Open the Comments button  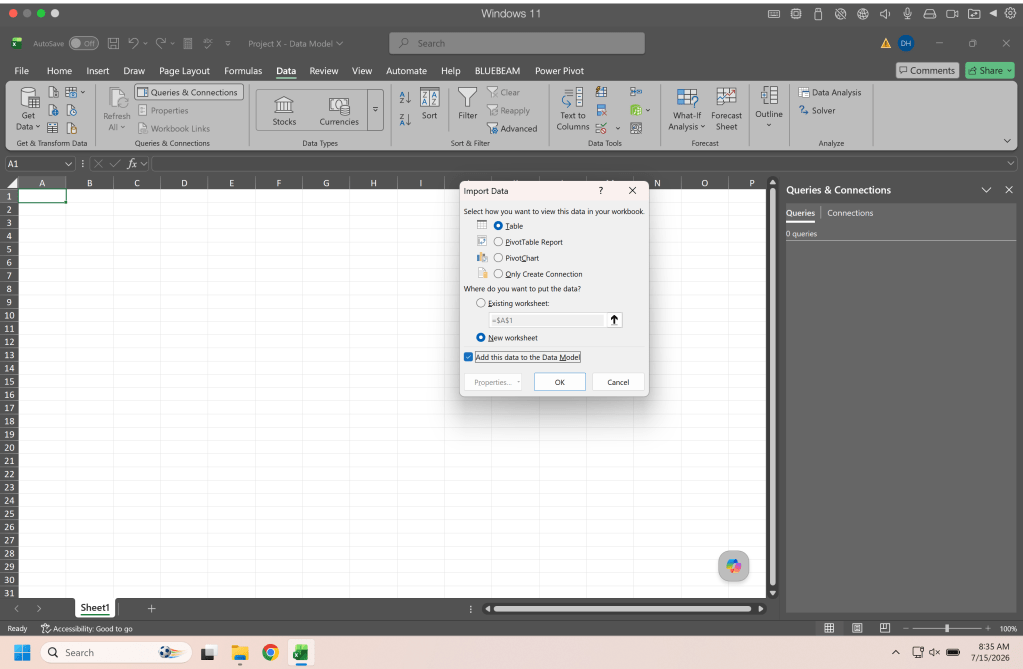click(926, 70)
